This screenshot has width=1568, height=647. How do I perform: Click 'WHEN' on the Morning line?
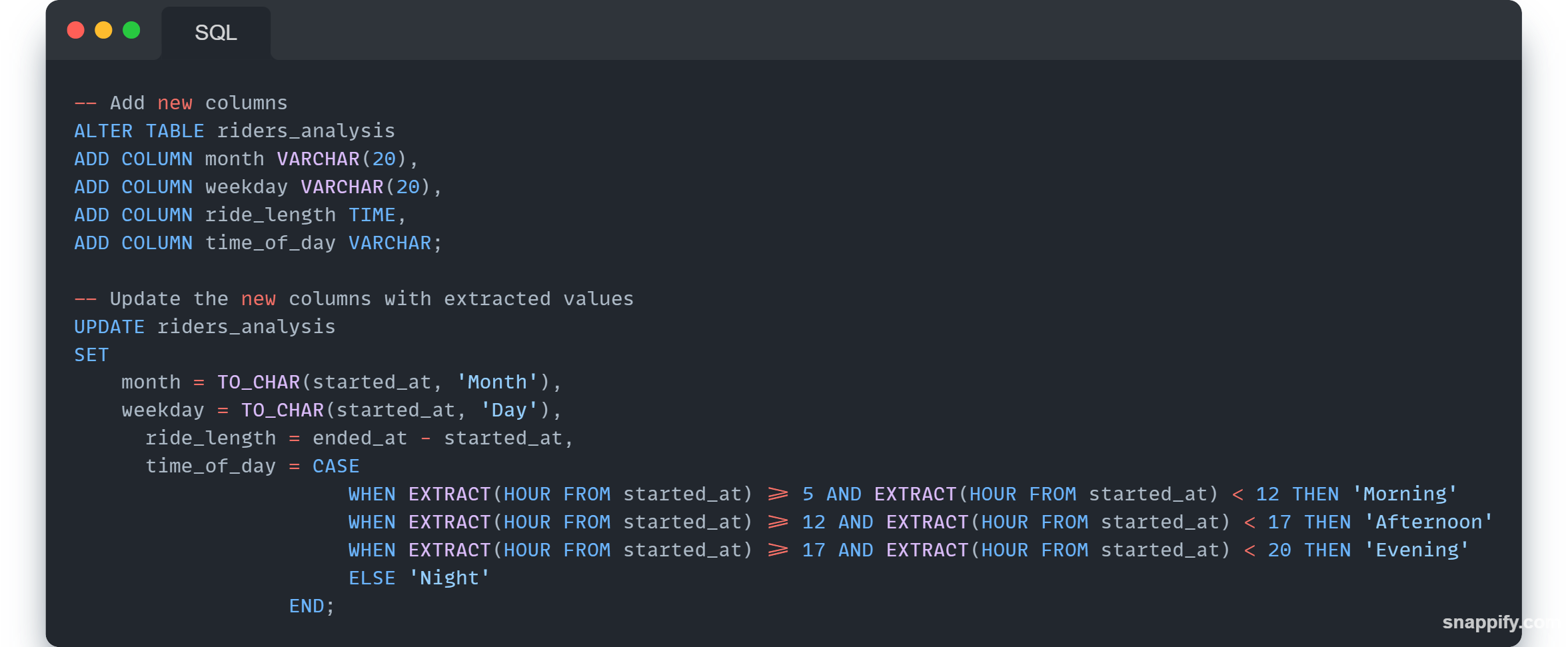point(372,494)
